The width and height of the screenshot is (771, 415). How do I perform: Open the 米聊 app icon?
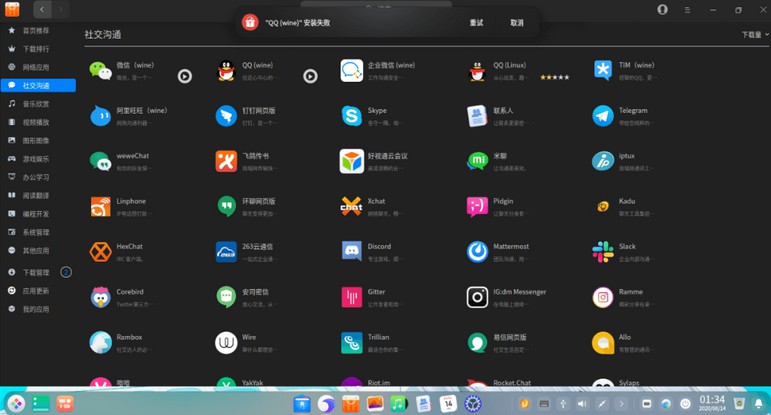[x=477, y=161]
